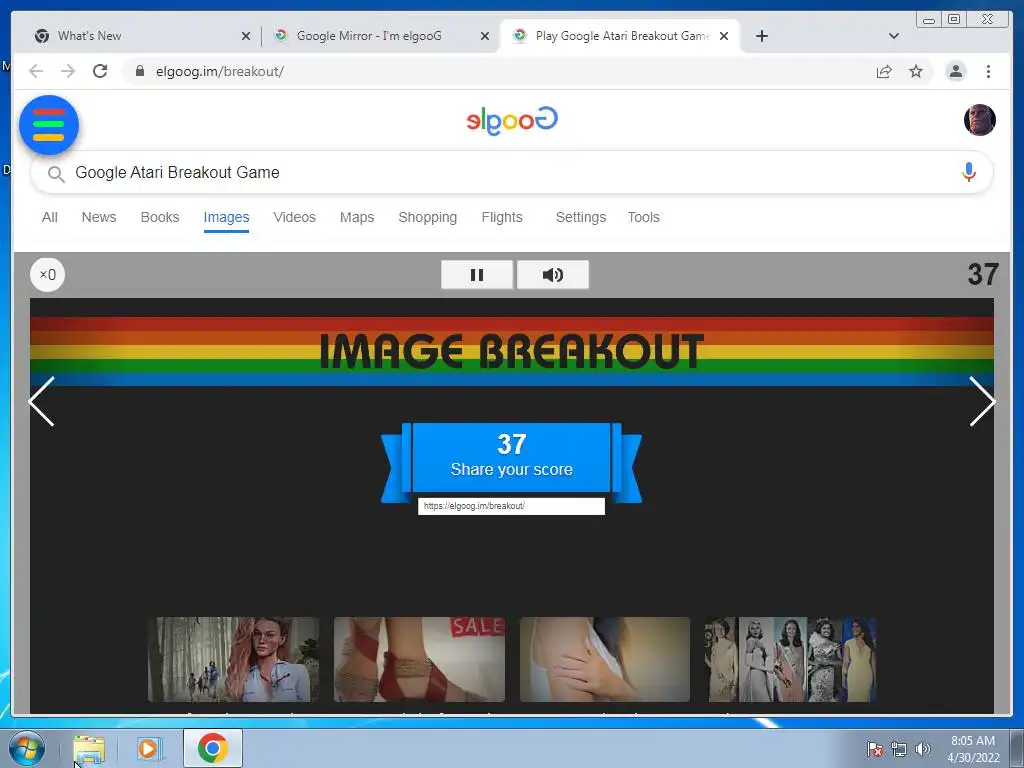Image resolution: width=1024 pixels, height=768 pixels.
Task: Click the site lock security icon
Action: [x=139, y=71]
